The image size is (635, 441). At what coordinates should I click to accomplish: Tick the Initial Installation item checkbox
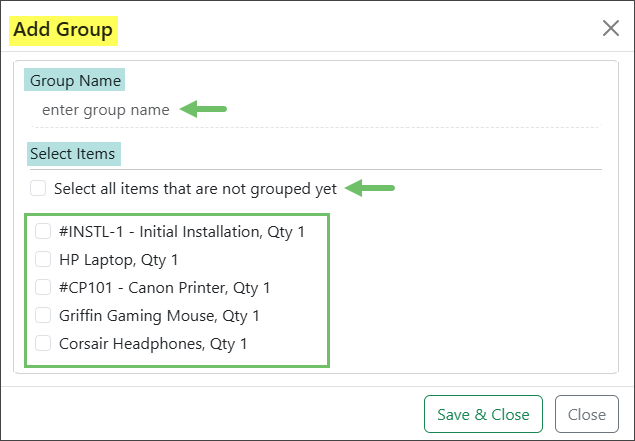43,232
